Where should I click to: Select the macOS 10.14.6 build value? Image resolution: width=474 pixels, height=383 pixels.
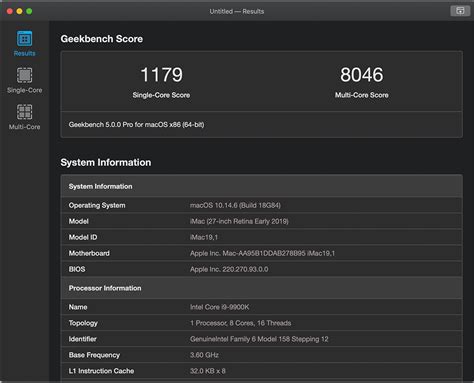click(x=235, y=205)
